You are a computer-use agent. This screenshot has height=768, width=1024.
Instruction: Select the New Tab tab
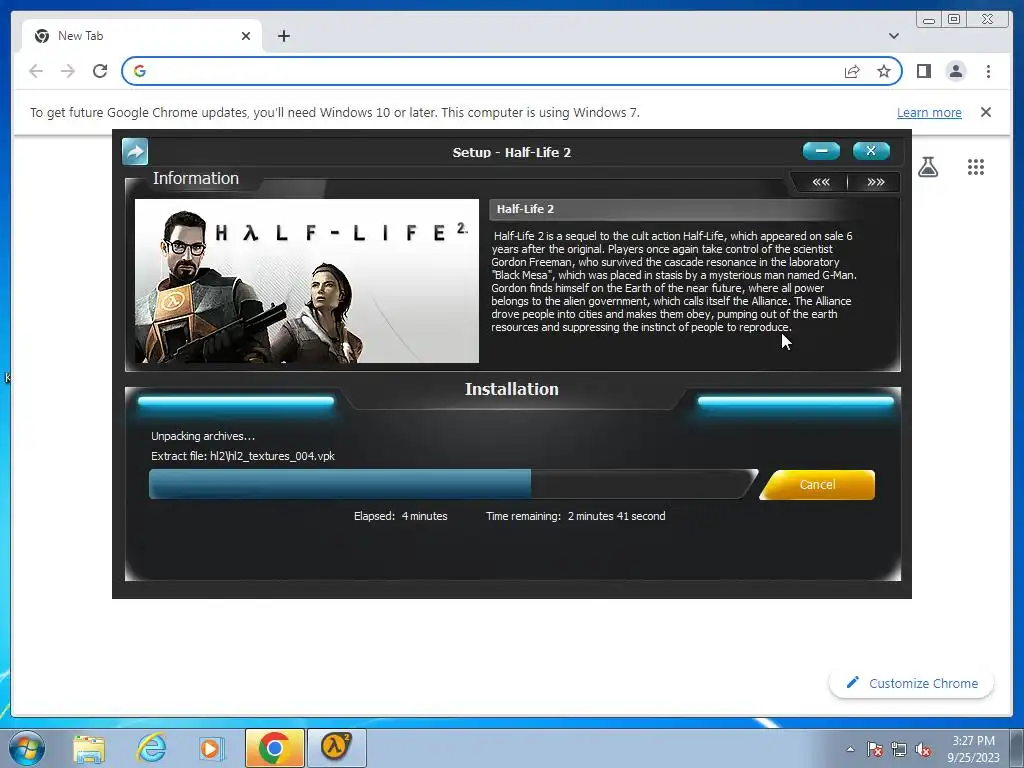click(142, 36)
